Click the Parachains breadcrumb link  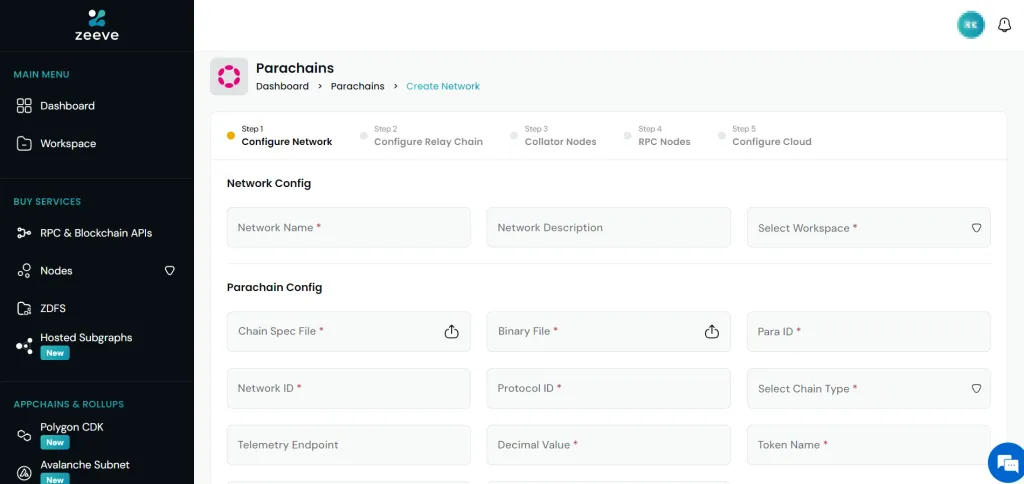pyautogui.click(x=357, y=87)
